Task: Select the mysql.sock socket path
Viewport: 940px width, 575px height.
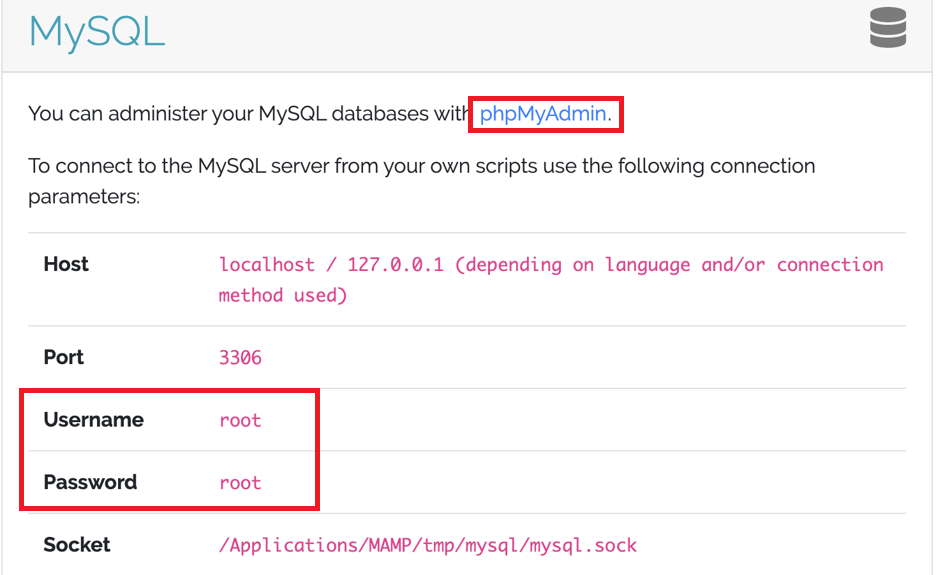Action: tap(428, 545)
